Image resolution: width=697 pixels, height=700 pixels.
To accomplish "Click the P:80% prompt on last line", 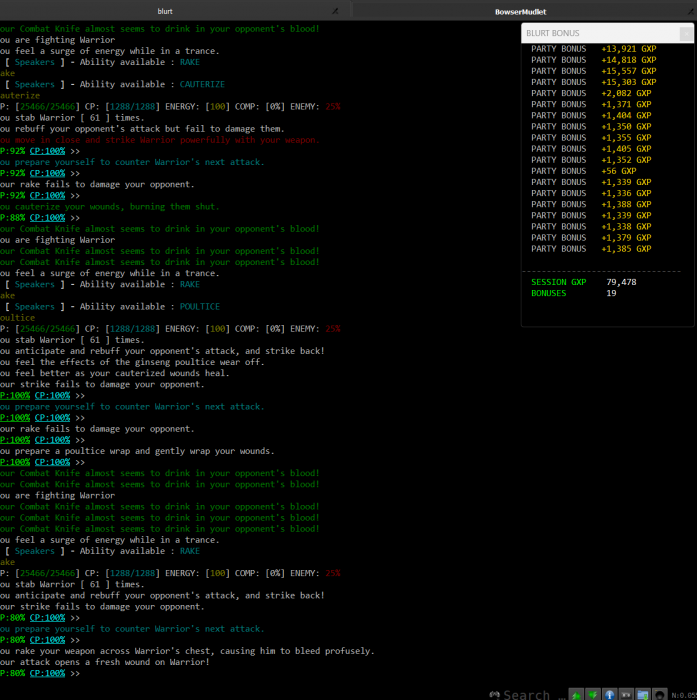I will click(x=13, y=673).
